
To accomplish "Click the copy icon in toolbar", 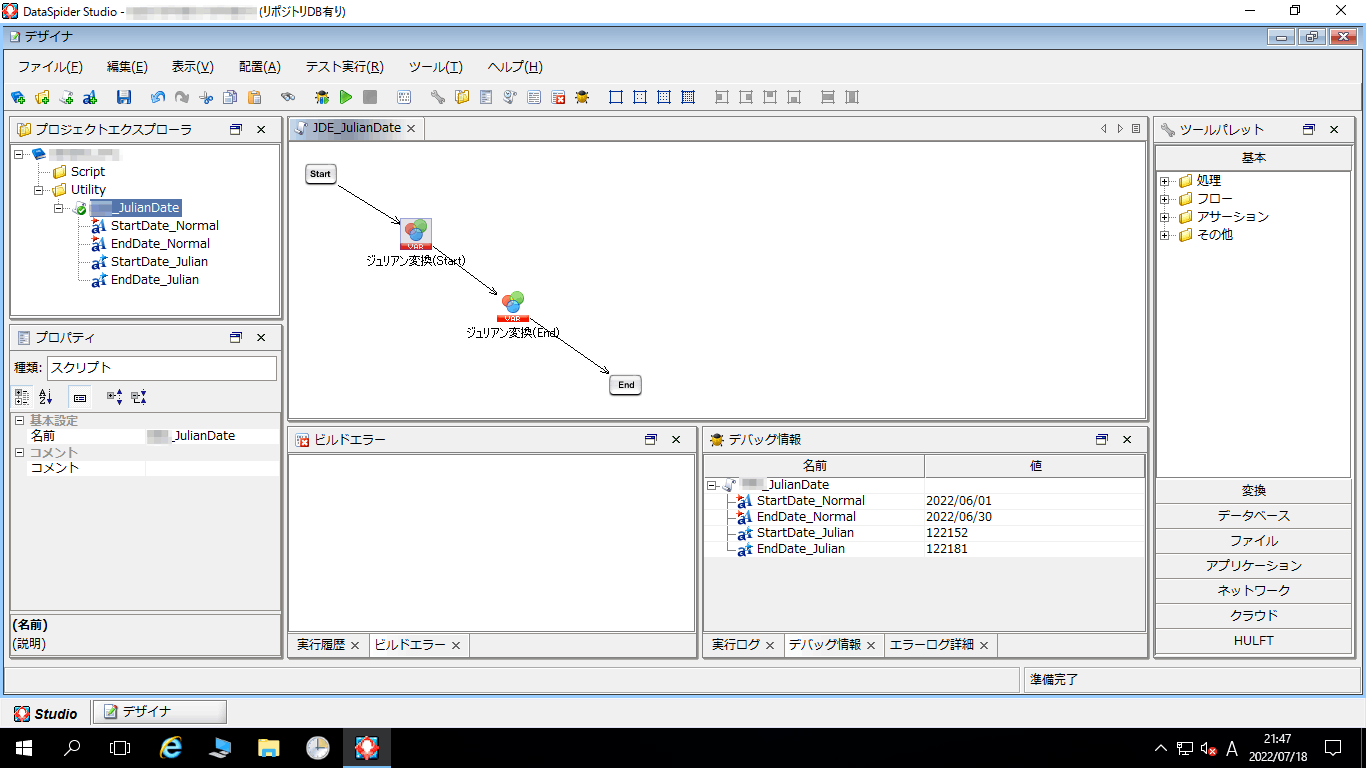I will (x=230, y=97).
